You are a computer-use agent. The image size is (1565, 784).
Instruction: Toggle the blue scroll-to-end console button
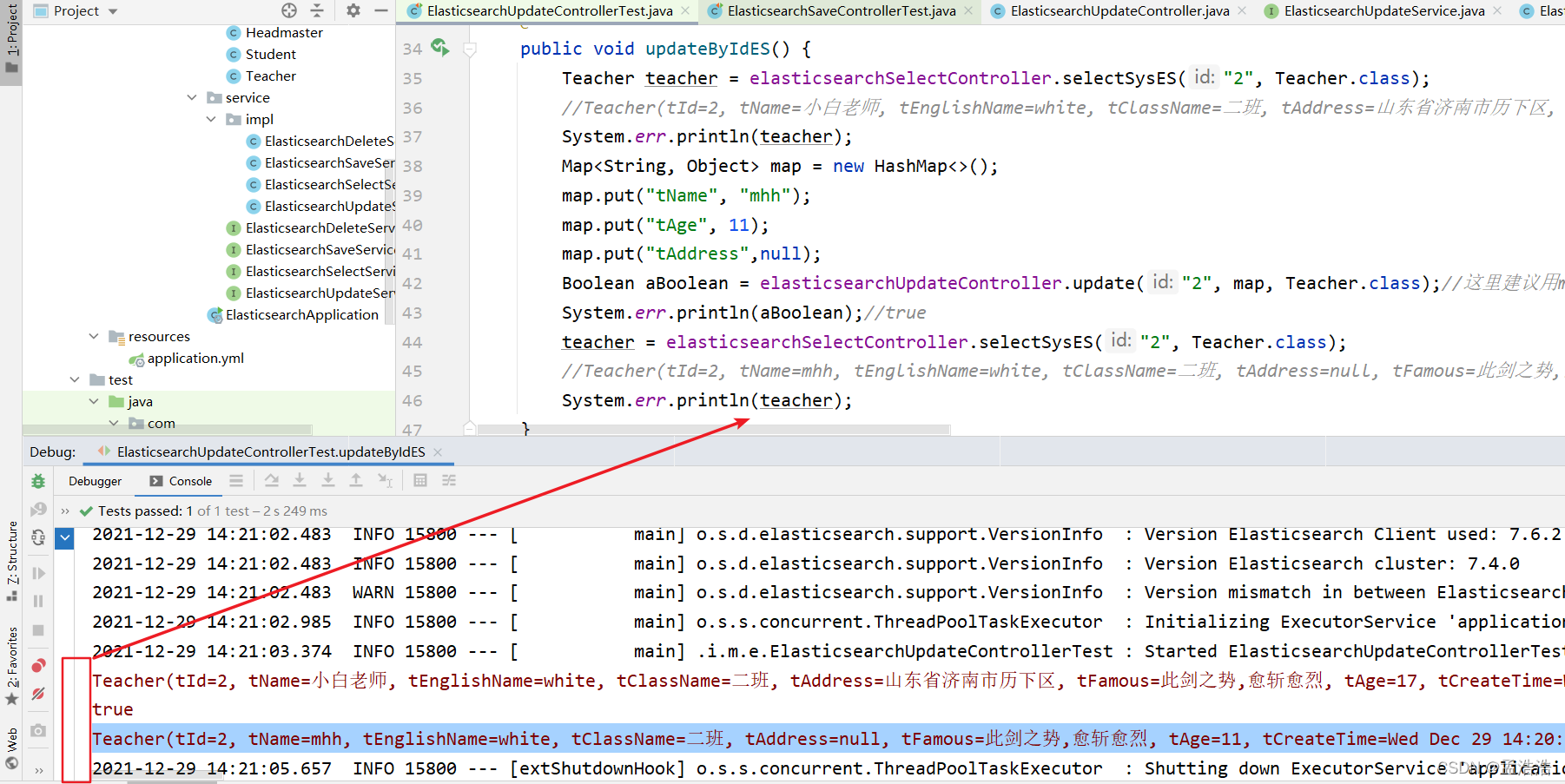tap(65, 538)
